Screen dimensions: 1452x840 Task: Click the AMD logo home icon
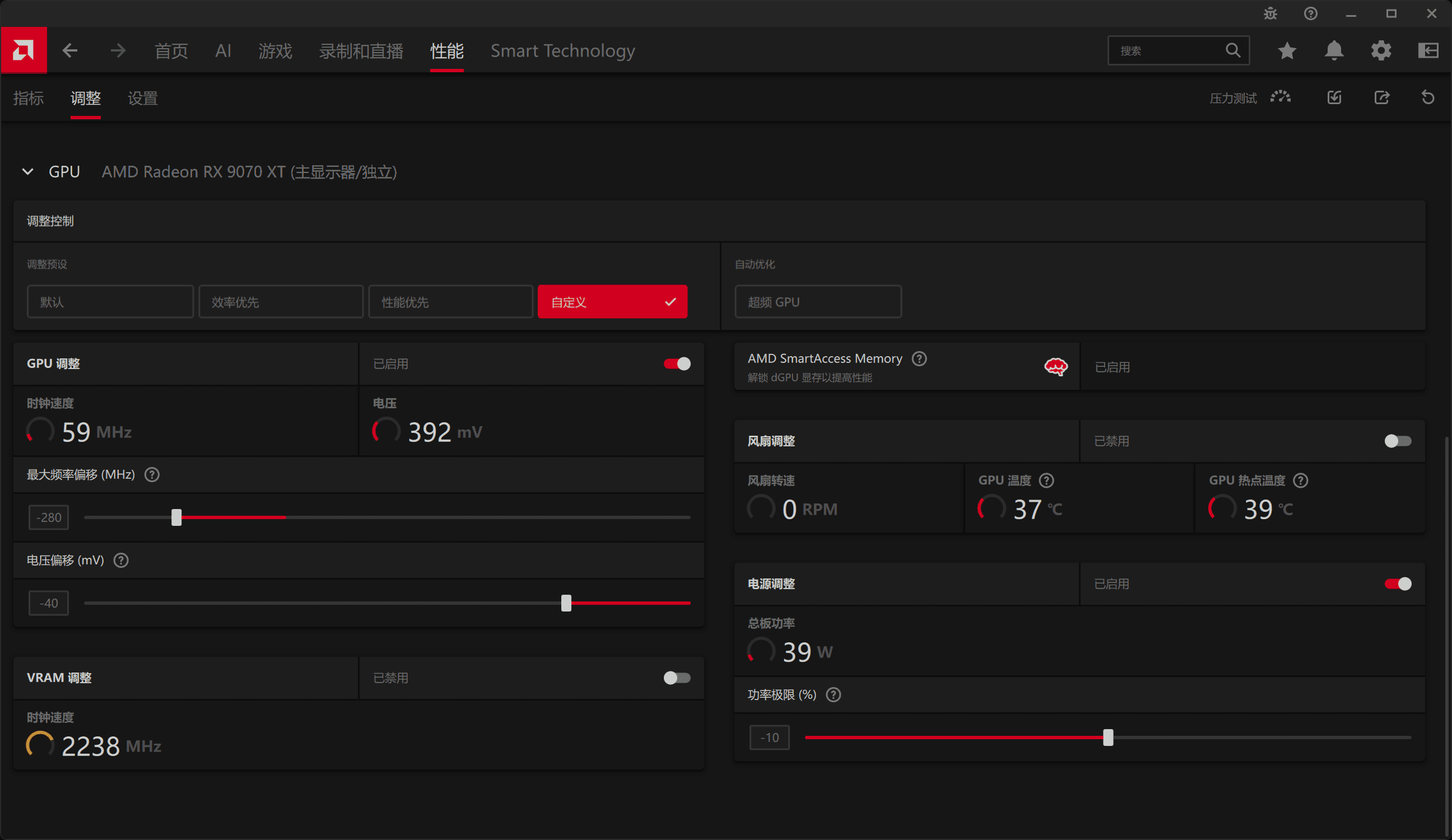[24, 50]
